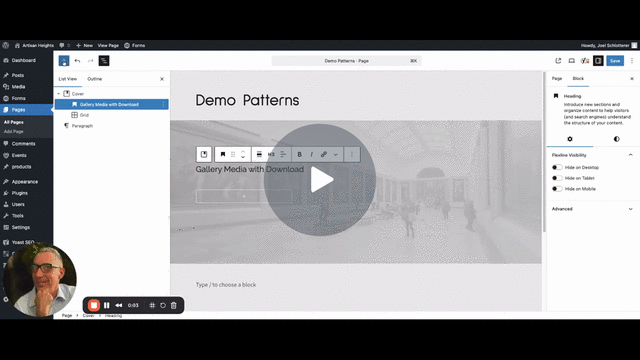Open the block Styles half-circle tab
This screenshot has height=360, width=640.
point(616,139)
